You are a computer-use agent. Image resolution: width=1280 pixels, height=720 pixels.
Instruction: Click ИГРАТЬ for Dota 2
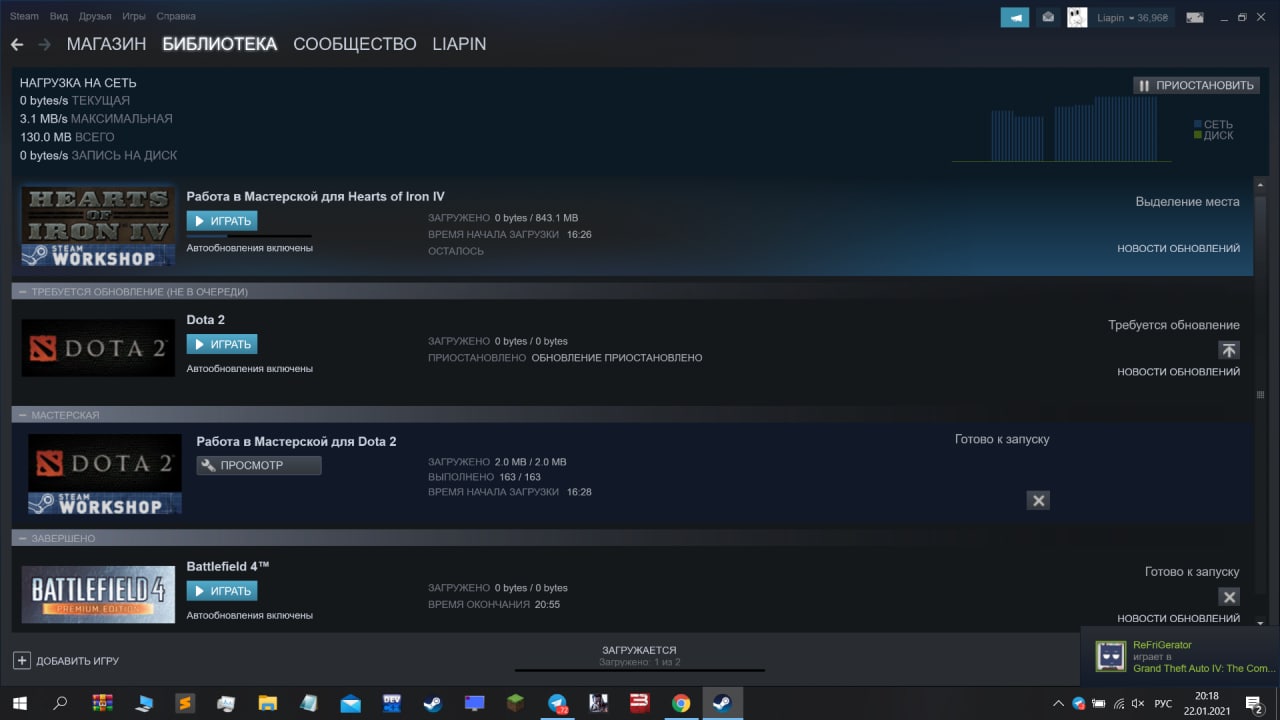222,345
